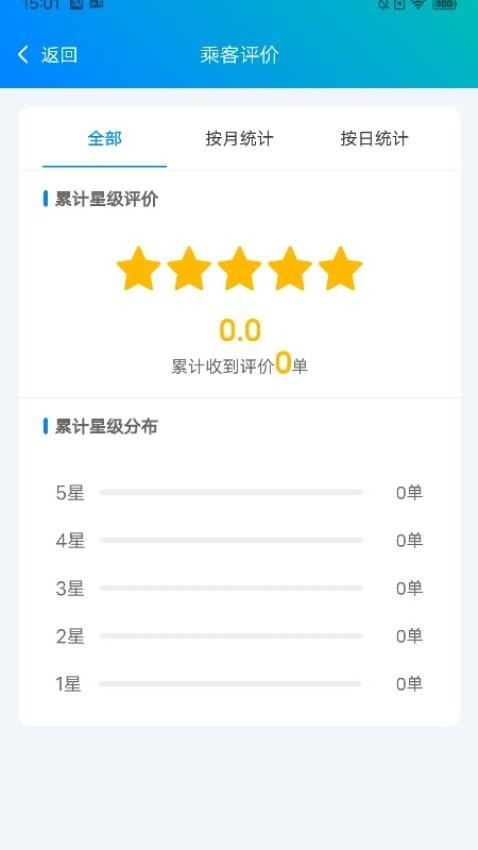Click the third rating star
The height and width of the screenshot is (850, 478).
coord(240,268)
